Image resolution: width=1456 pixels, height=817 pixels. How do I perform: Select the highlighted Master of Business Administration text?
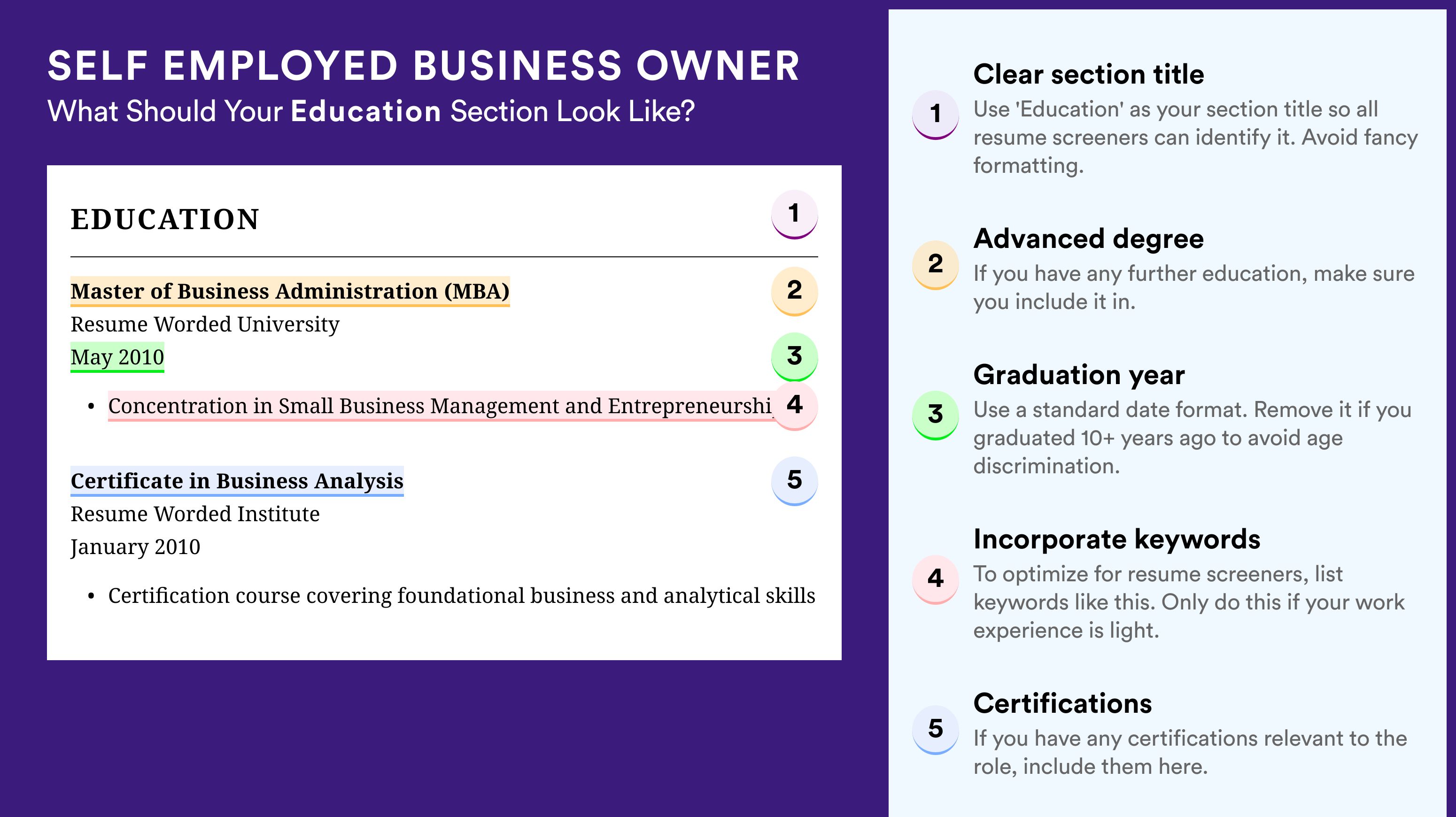pos(290,291)
